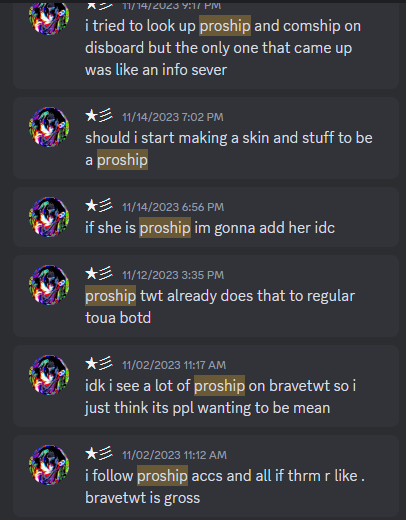
Task: Open result 'if she is proship im gonna add'
Action: (206, 217)
